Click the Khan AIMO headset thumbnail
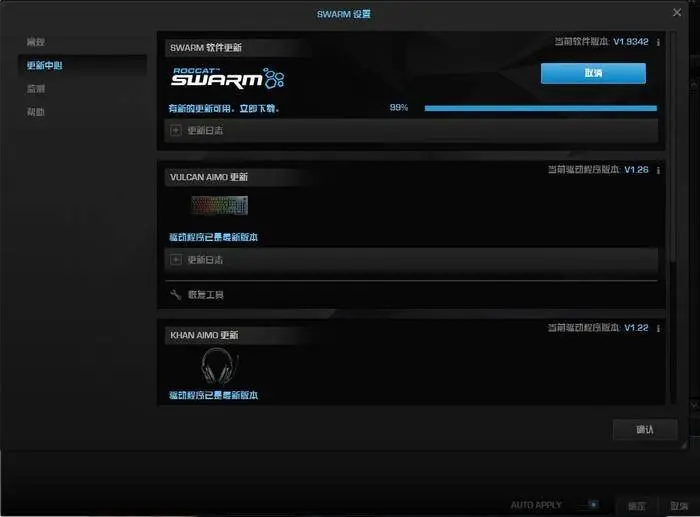This screenshot has height=517, width=700. pyautogui.click(x=218, y=367)
